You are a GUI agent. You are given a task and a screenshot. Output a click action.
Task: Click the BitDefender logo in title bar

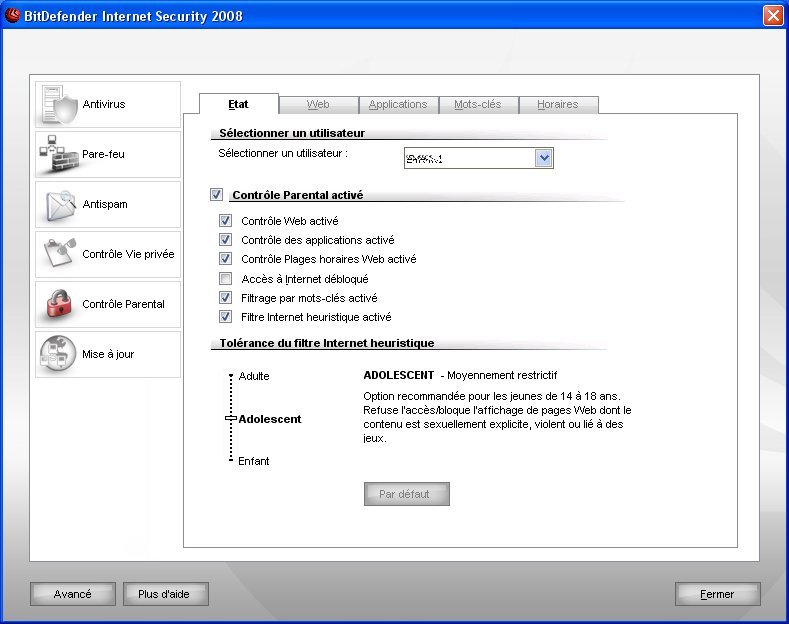[12, 15]
